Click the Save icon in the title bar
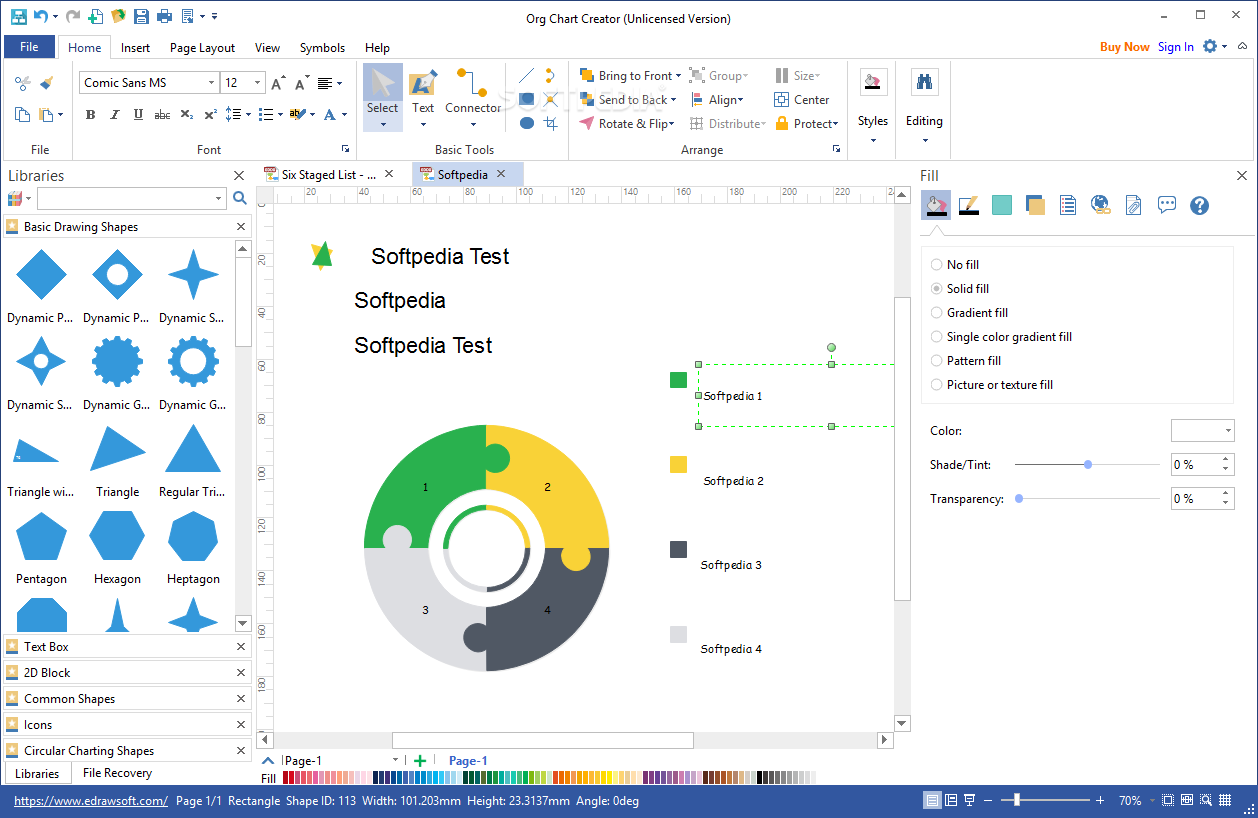Image resolution: width=1258 pixels, height=818 pixels. (141, 16)
